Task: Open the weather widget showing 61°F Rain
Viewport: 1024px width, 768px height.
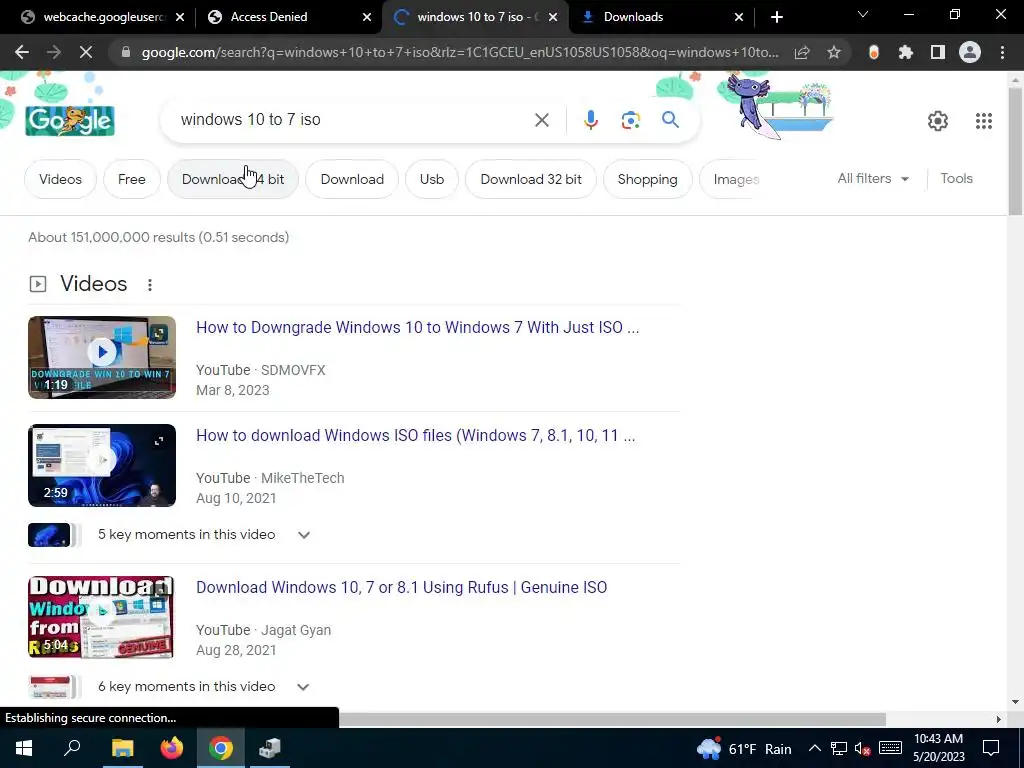Action: point(744,748)
